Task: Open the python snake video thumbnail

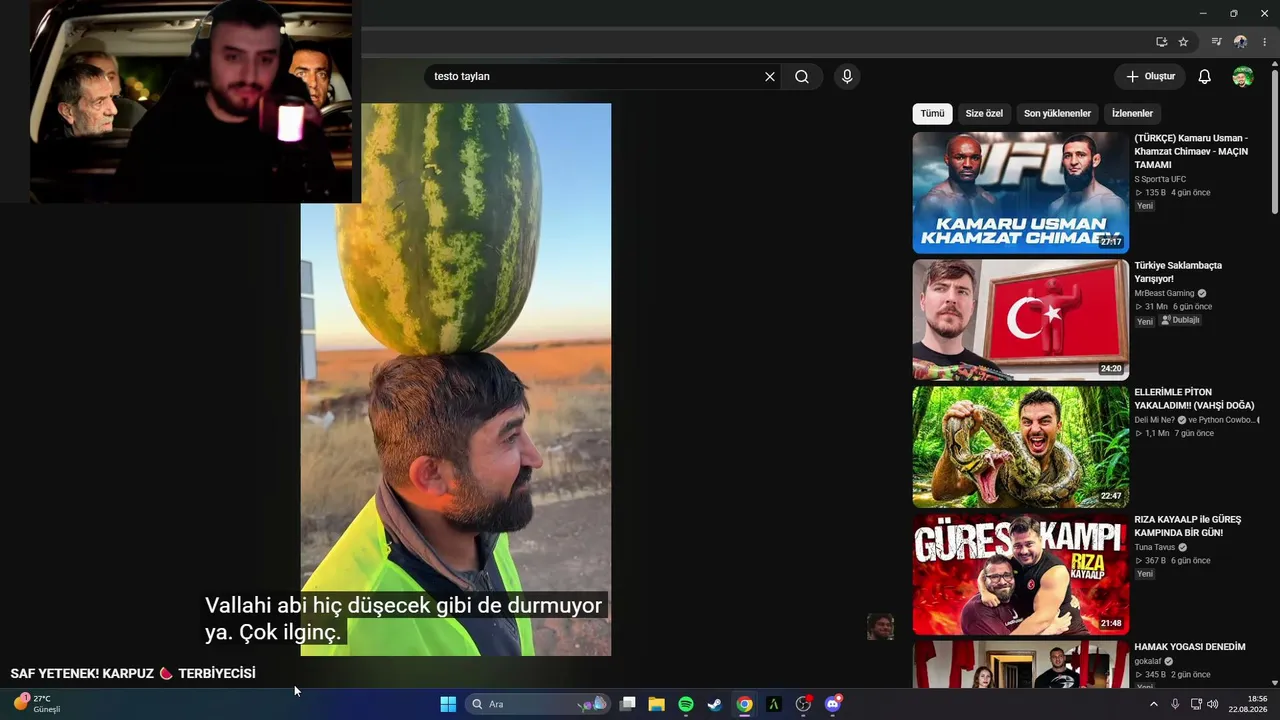Action: coord(1020,447)
